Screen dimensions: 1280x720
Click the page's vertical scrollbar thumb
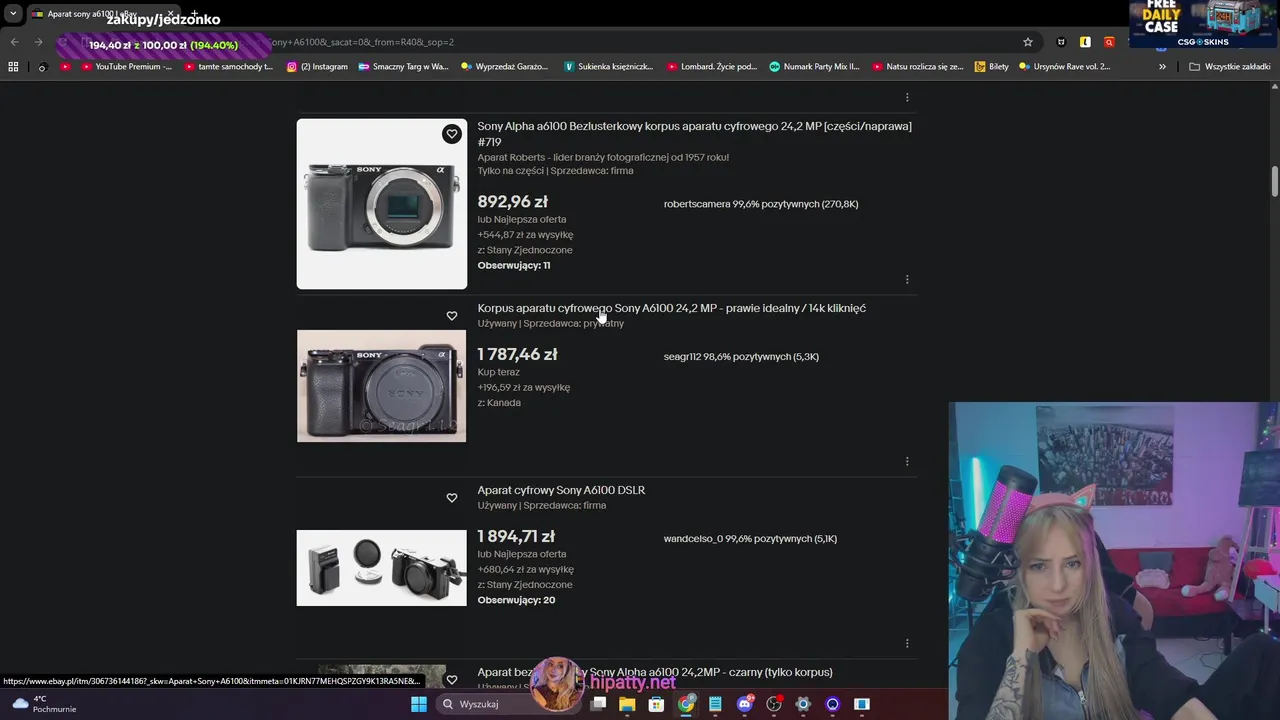click(x=1274, y=181)
